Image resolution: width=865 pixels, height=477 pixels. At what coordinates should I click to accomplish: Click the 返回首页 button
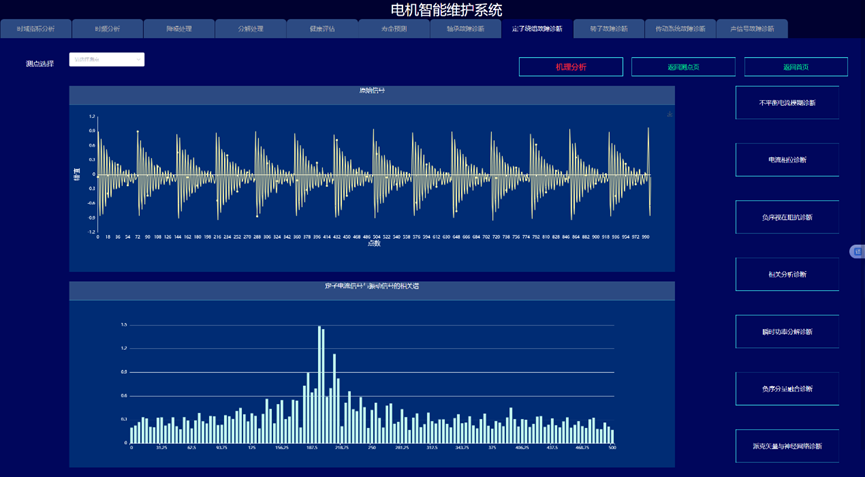click(797, 67)
